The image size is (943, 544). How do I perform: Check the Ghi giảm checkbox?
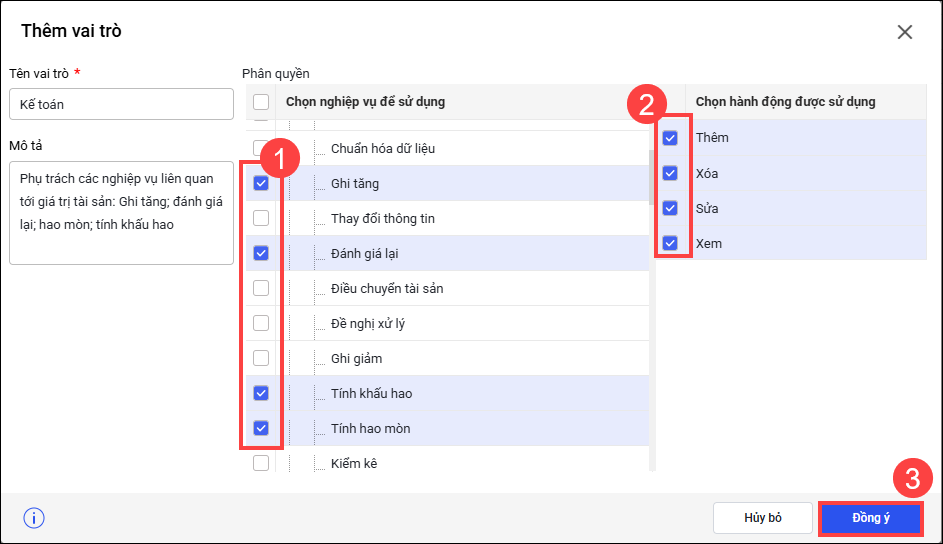click(x=261, y=358)
